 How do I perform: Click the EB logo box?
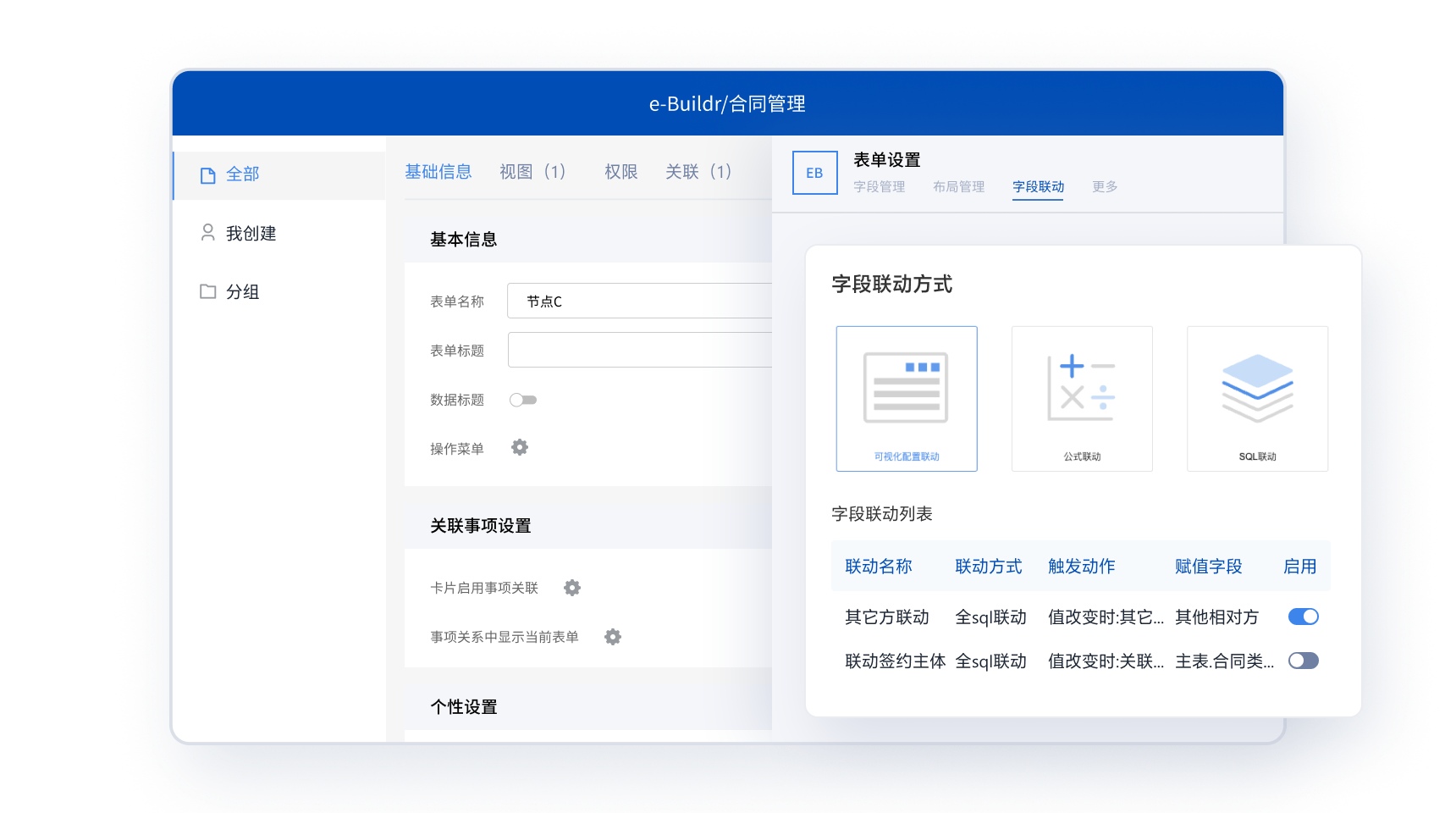pyautogui.click(x=814, y=173)
